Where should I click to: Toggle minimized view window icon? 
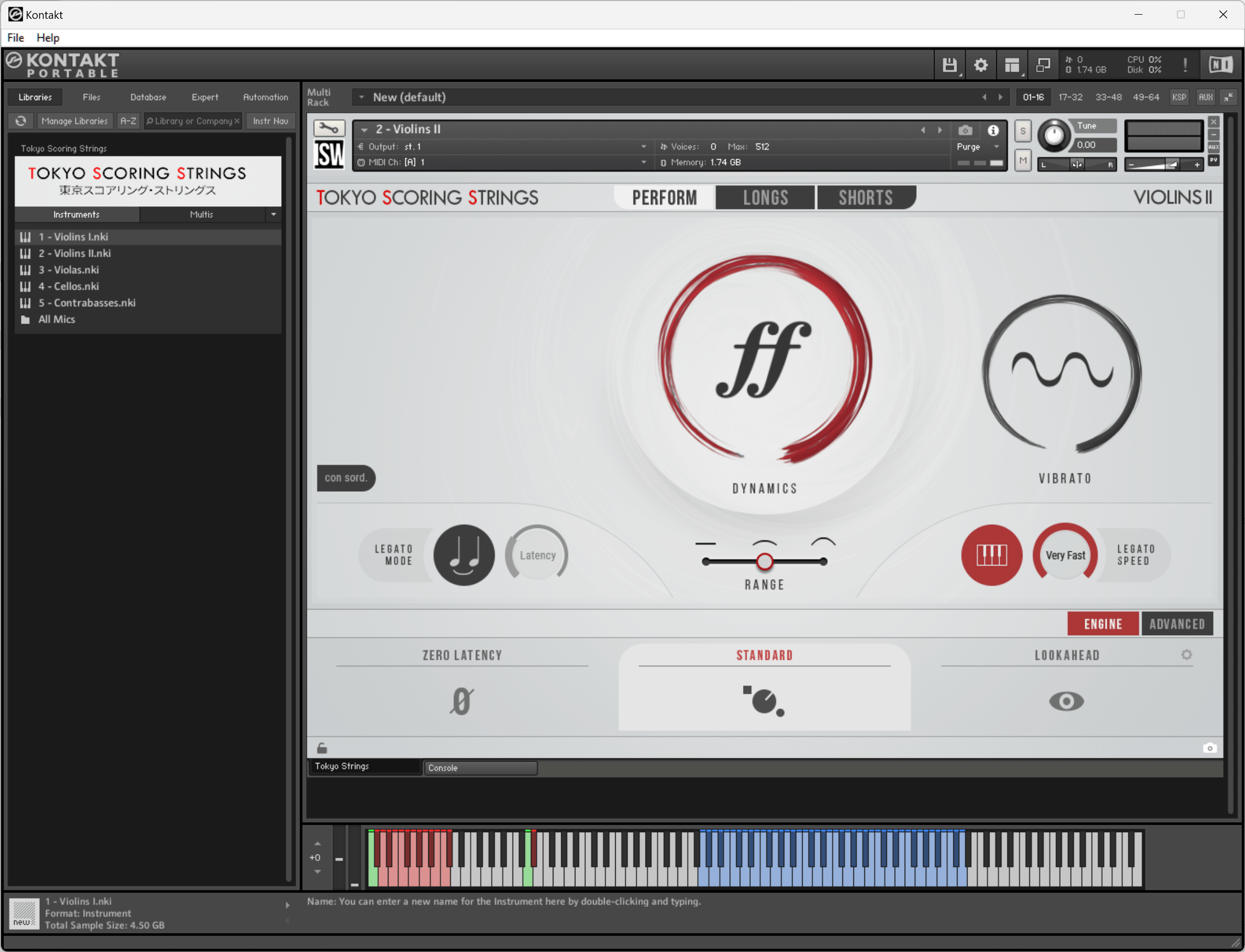pyautogui.click(x=1043, y=65)
